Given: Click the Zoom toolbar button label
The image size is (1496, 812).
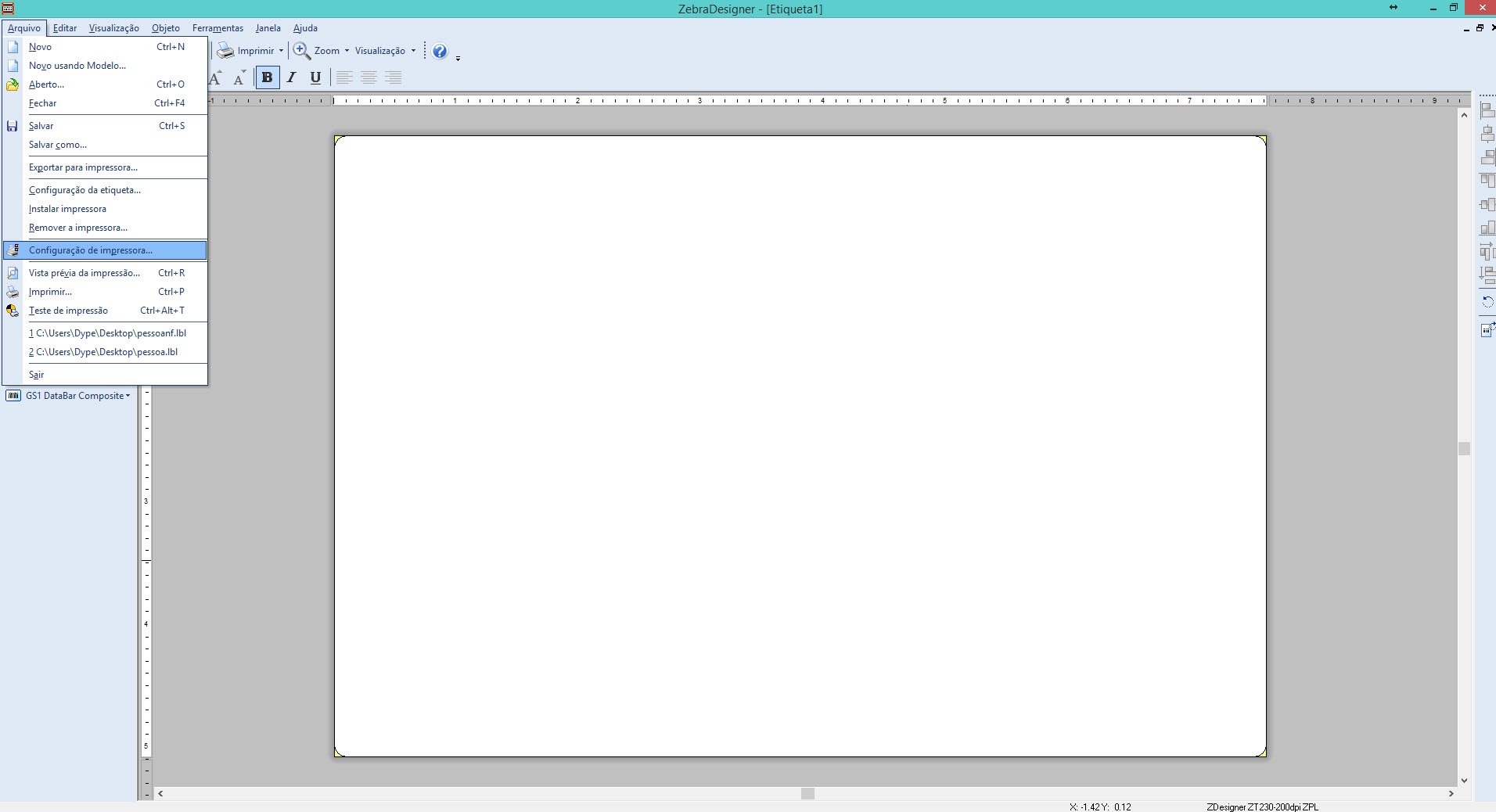Looking at the screenshot, I should pos(327,51).
